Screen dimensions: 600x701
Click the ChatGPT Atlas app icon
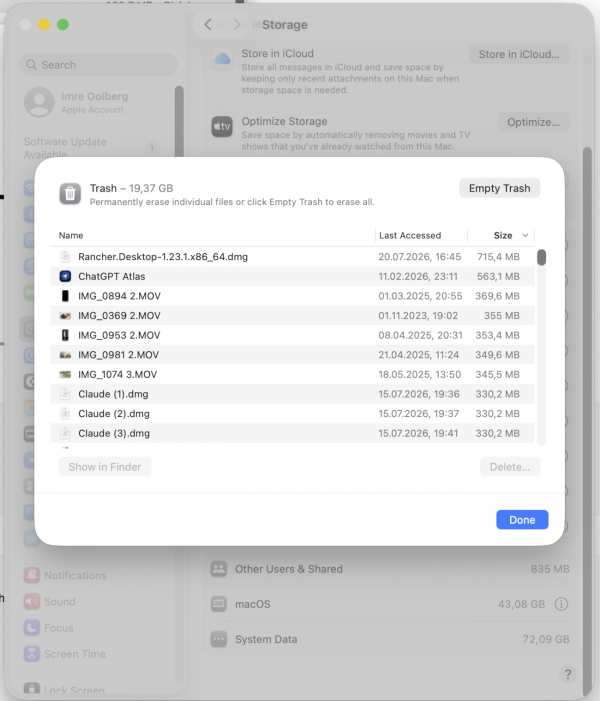(x=65, y=276)
